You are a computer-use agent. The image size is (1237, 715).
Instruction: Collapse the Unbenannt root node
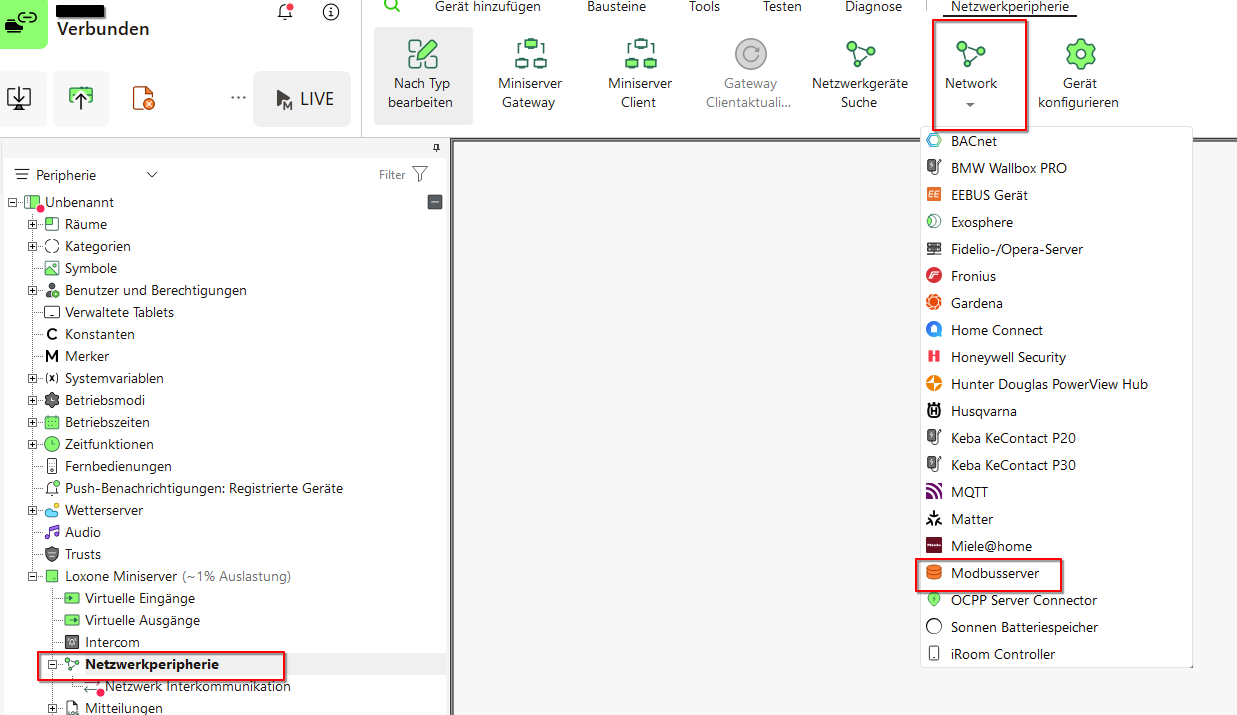(x=13, y=202)
